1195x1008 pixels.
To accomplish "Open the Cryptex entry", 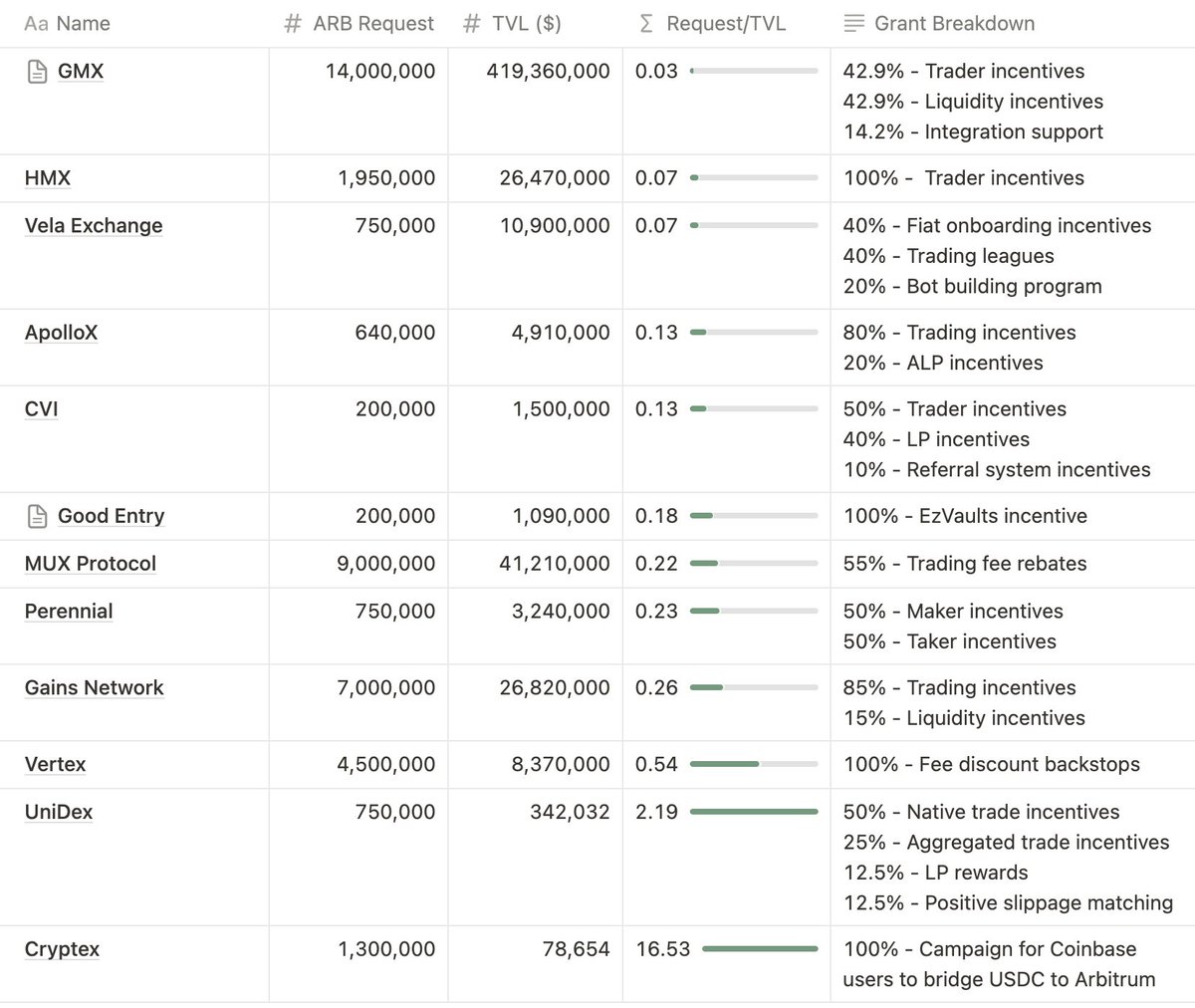I will (x=63, y=950).
